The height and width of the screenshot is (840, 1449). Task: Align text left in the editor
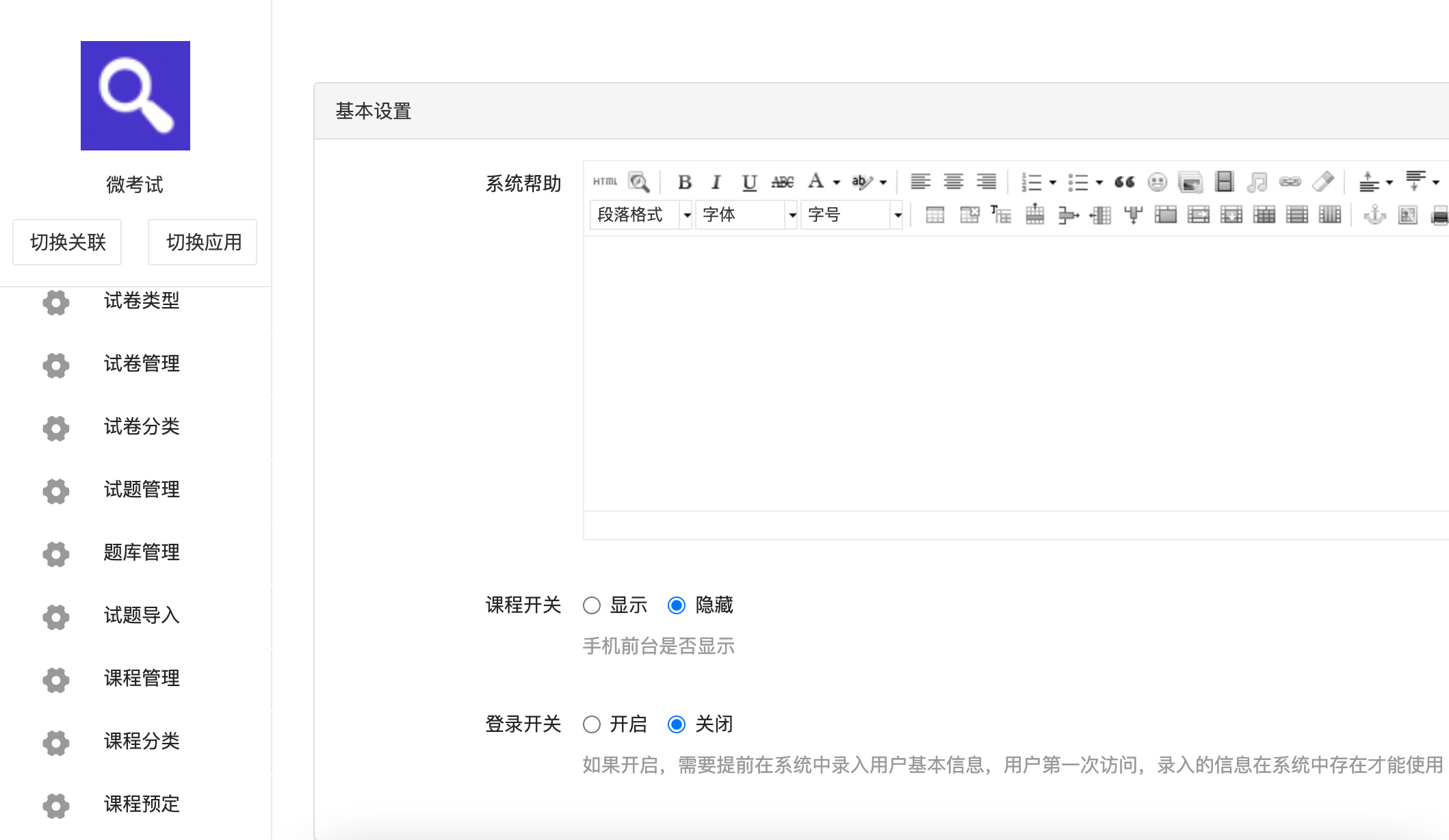click(x=920, y=182)
